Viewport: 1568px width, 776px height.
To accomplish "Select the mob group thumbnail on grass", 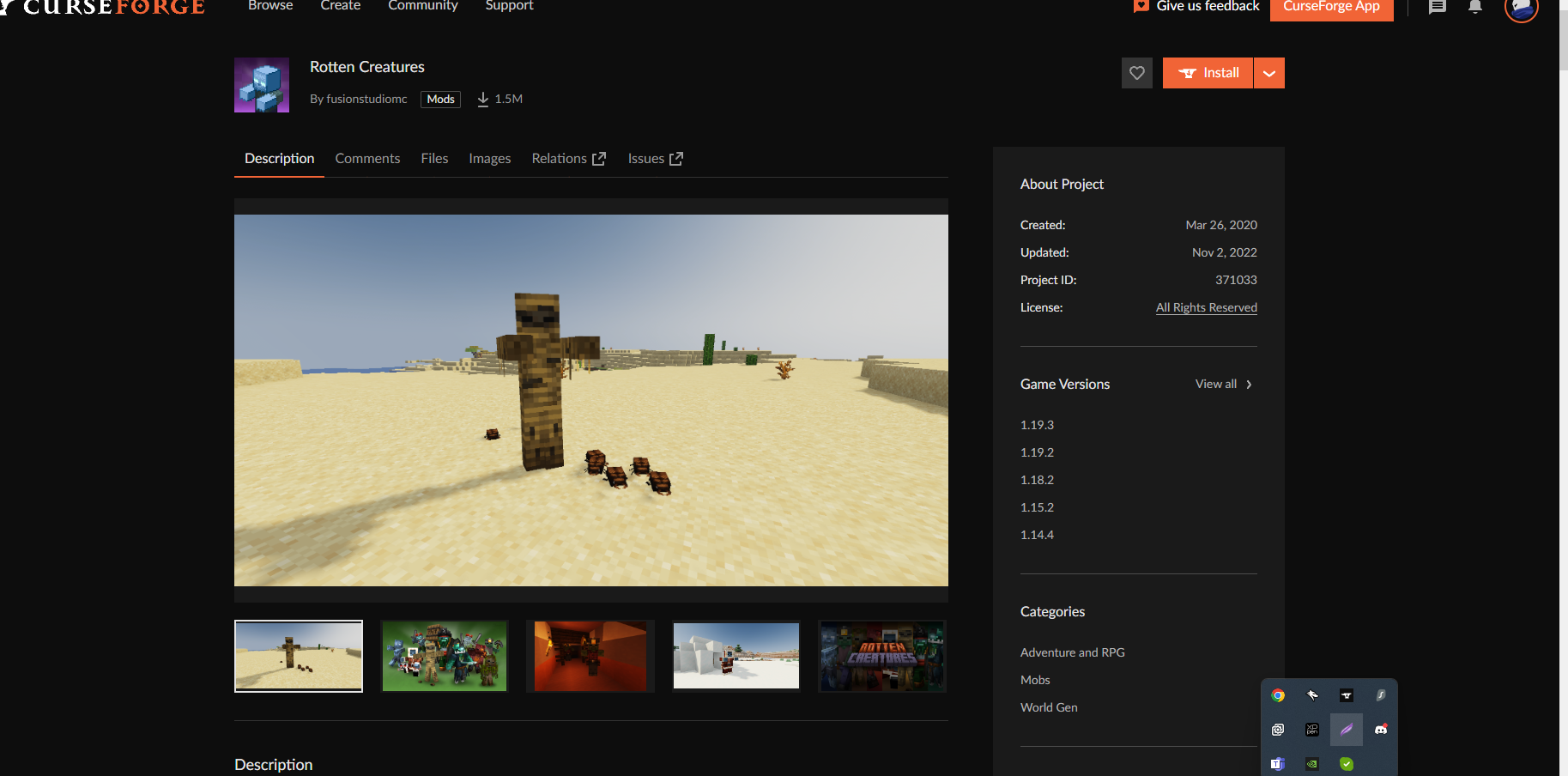I will pyautogui.click(x=445, y=656).
